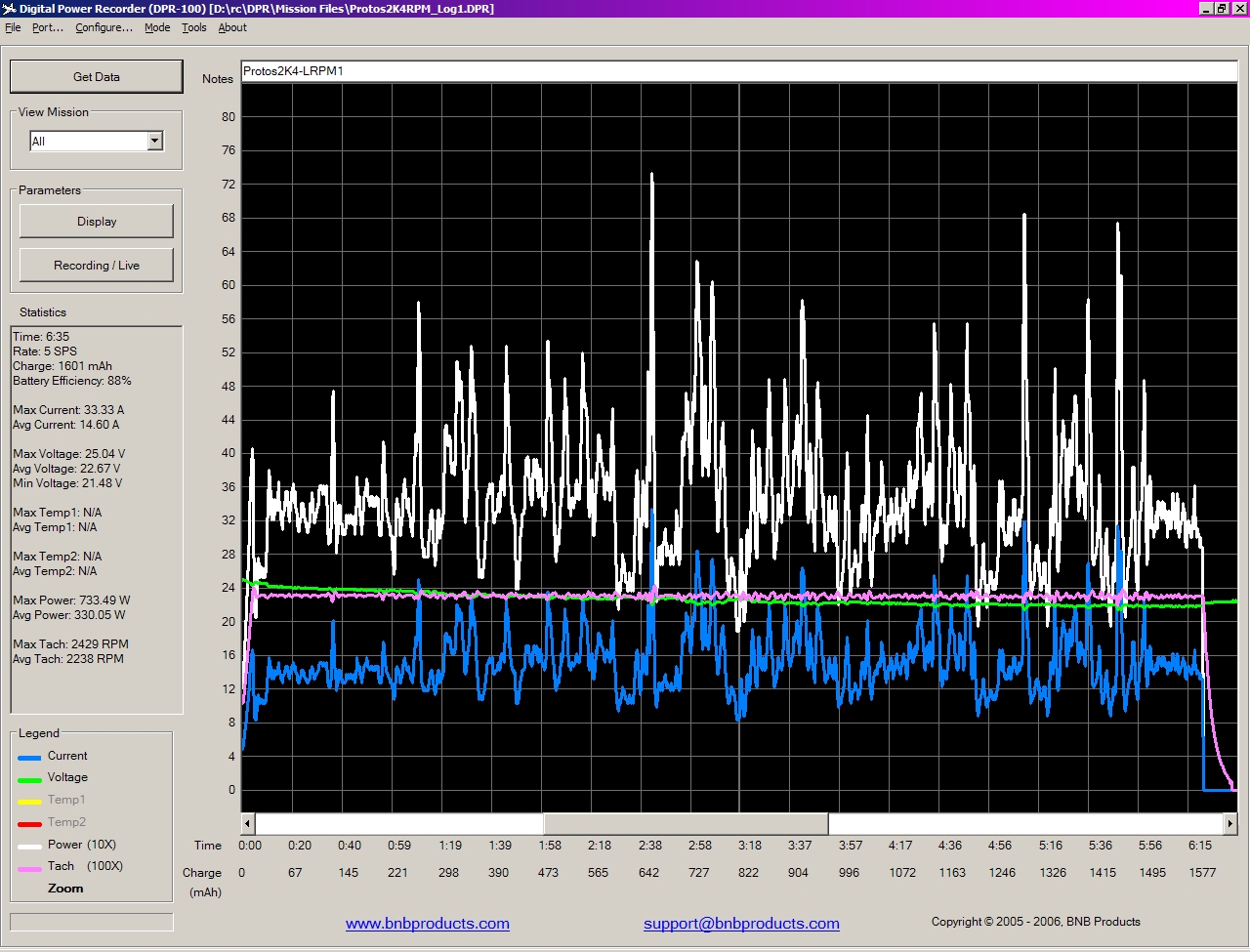Click the blue Current legend swatch
Image resolution: width=1250 pixels, height=952 pixels.
click(x=29, y=758)
